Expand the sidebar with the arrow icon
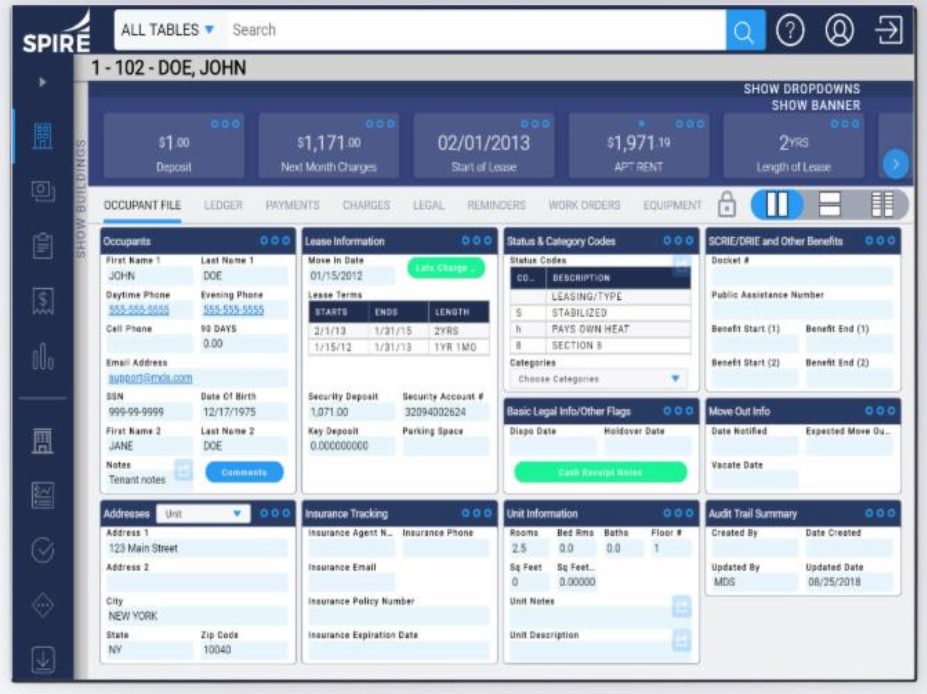This screenshot has width=927, height=694. pos(42,82)
